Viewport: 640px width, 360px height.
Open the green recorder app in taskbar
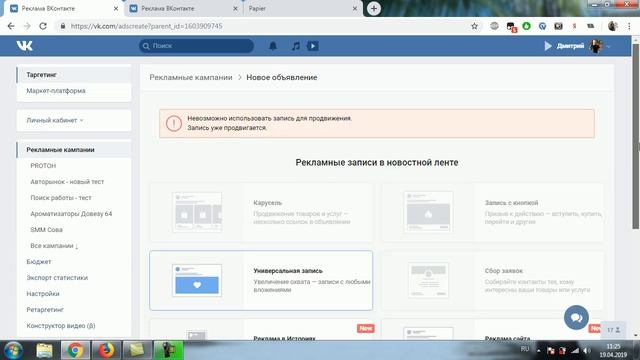[x=168, y=350]
